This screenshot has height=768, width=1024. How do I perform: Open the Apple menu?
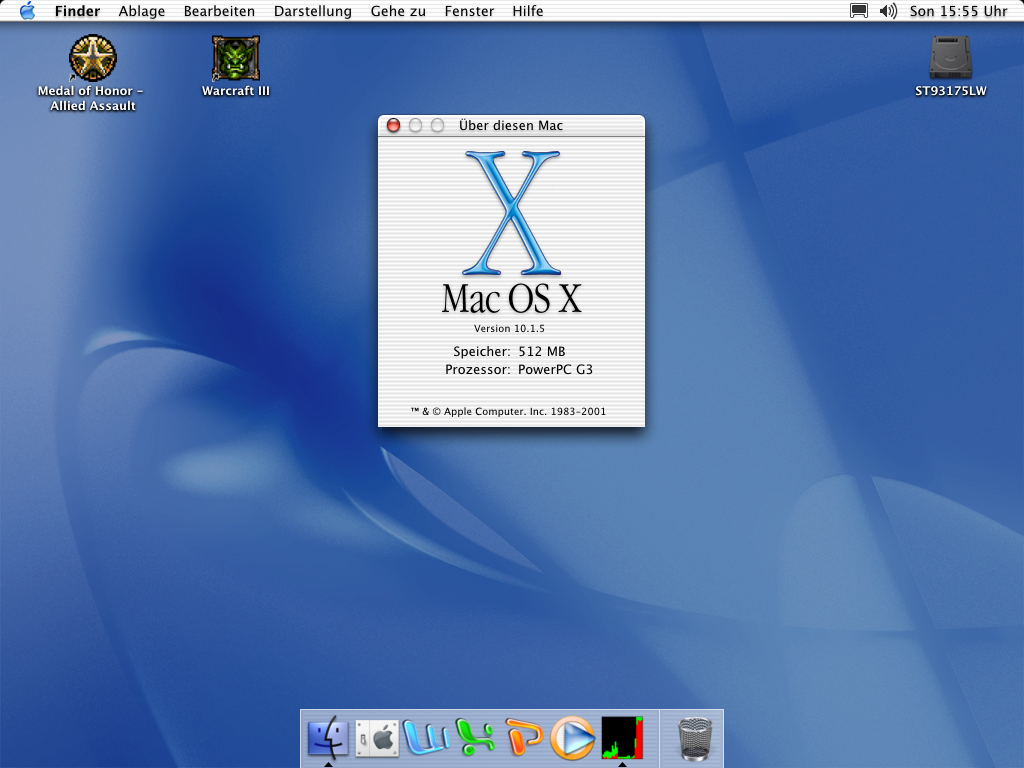pos(27,11)
